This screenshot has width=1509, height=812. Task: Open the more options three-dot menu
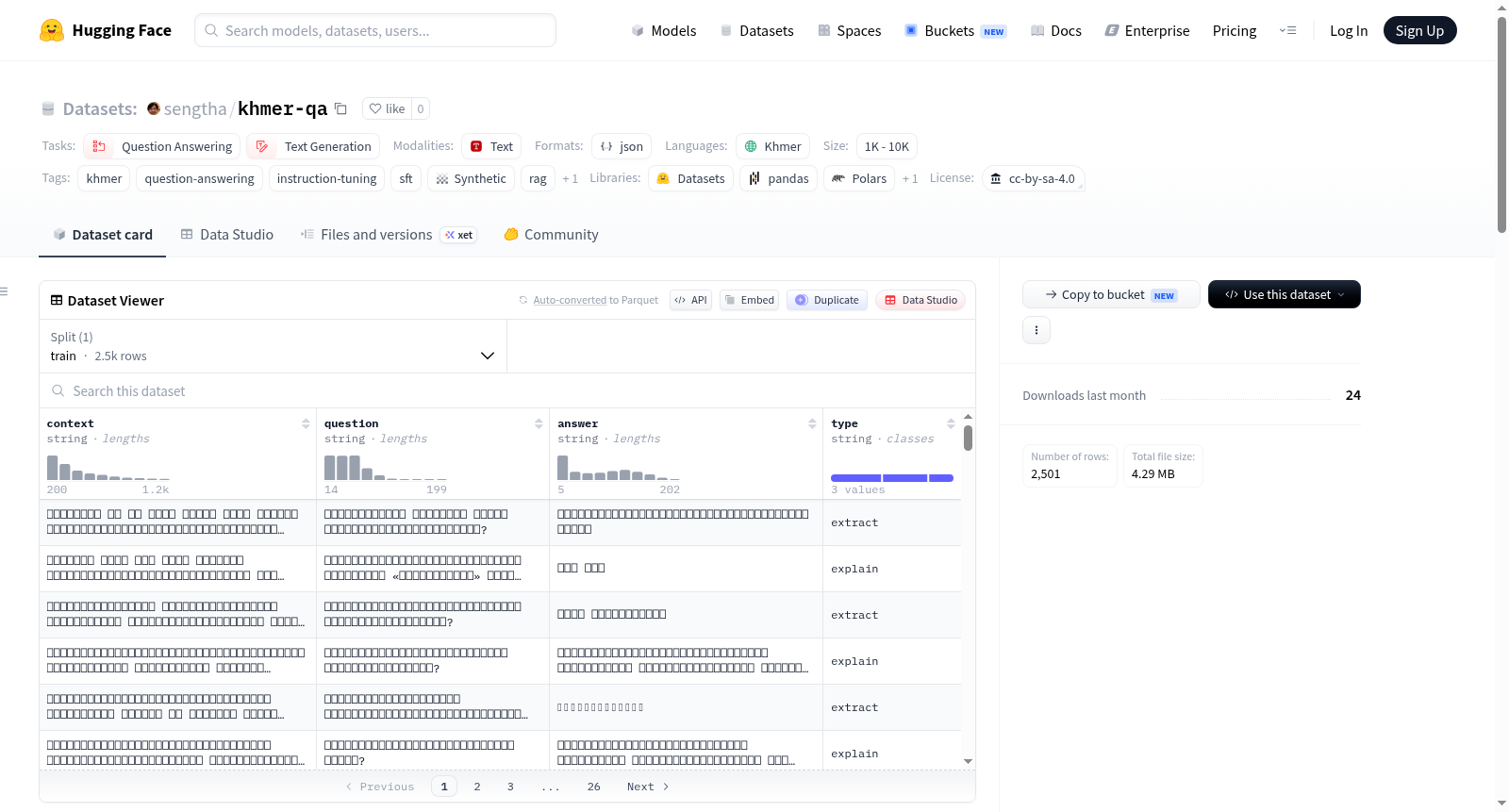pyautogui.click(x=1036, y=330)
